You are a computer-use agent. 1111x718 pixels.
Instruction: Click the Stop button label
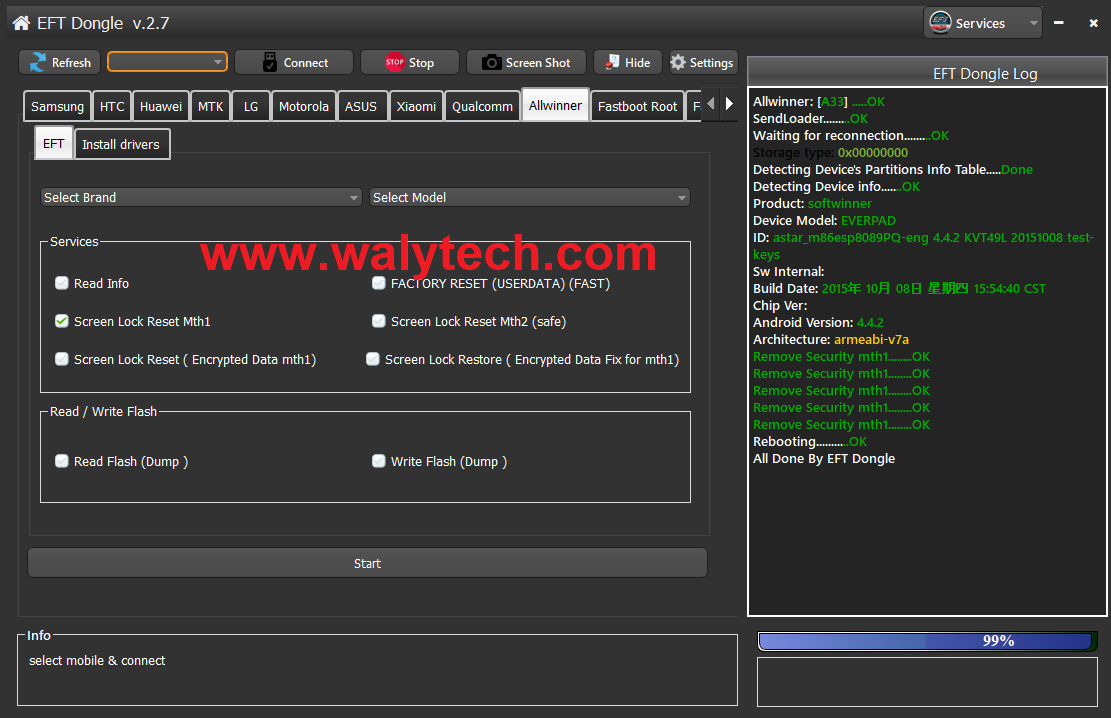[x=422, y=62]
